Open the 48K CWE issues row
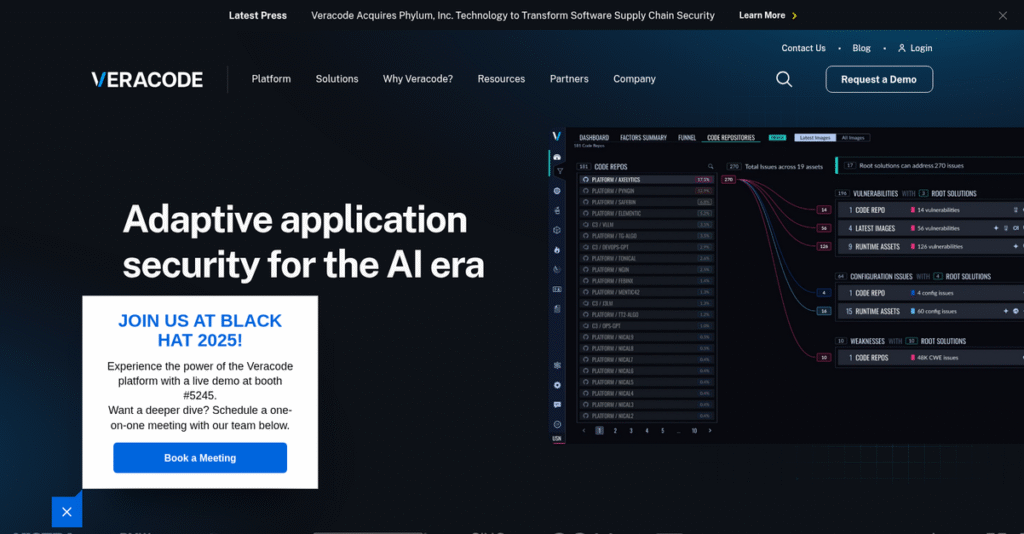 tap(931, 358)
